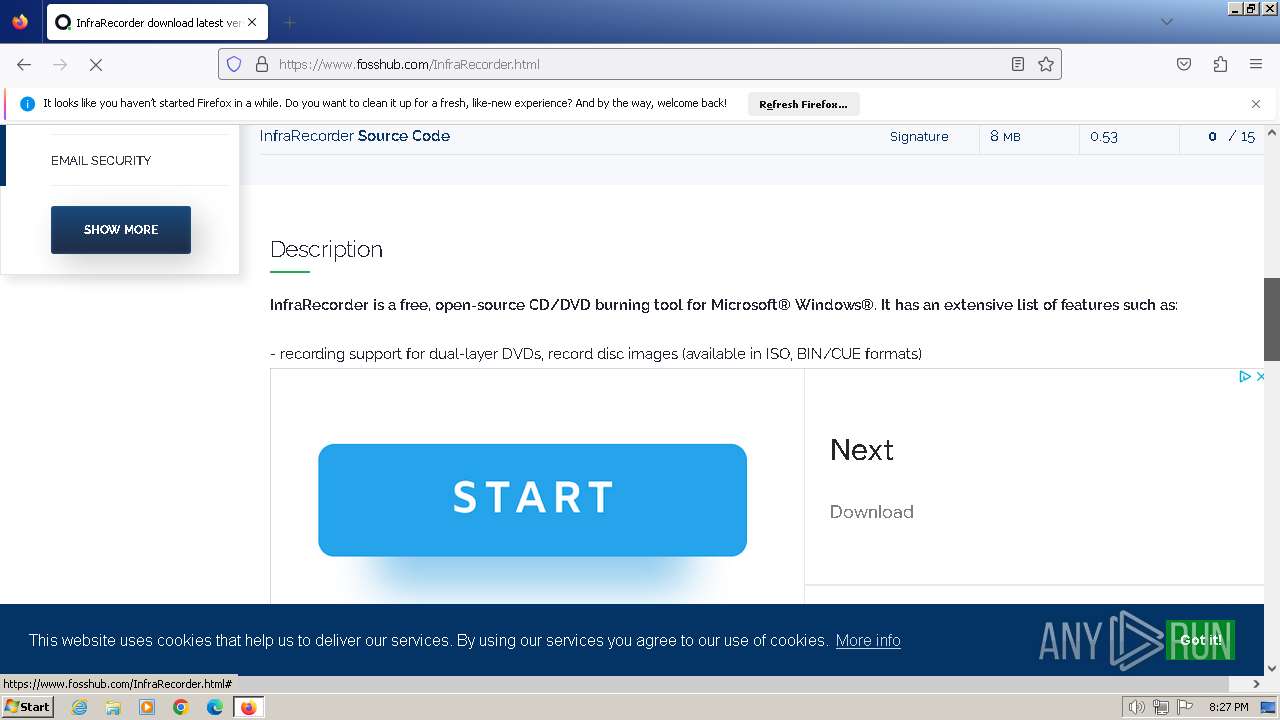Launch Internet Explorer from taskbar
Image resolution: width=1280 pixels, height=720 pixels.
(x=79, y=707)
